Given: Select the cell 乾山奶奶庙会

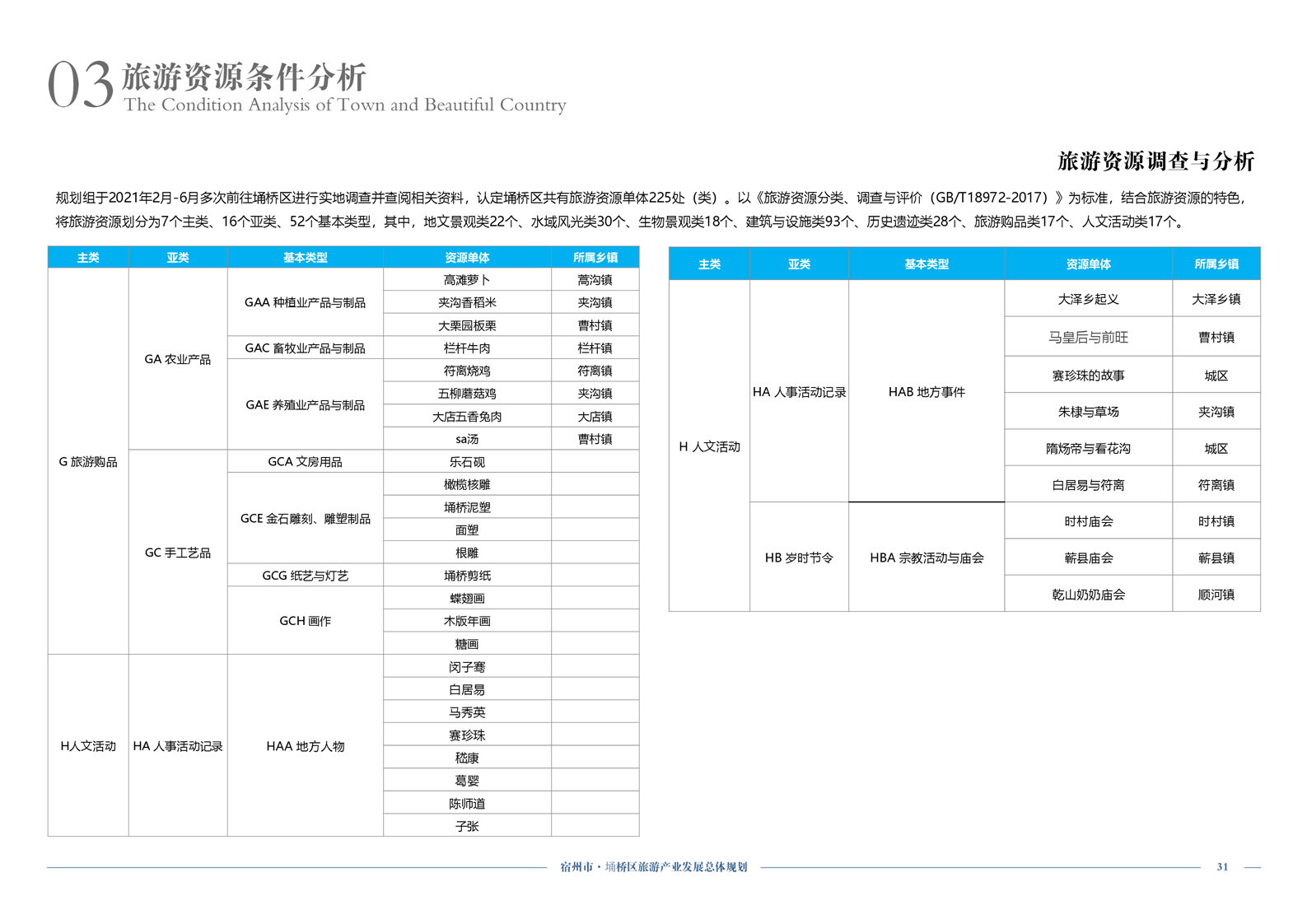Looking at the screenshot, I should 1089,595.
